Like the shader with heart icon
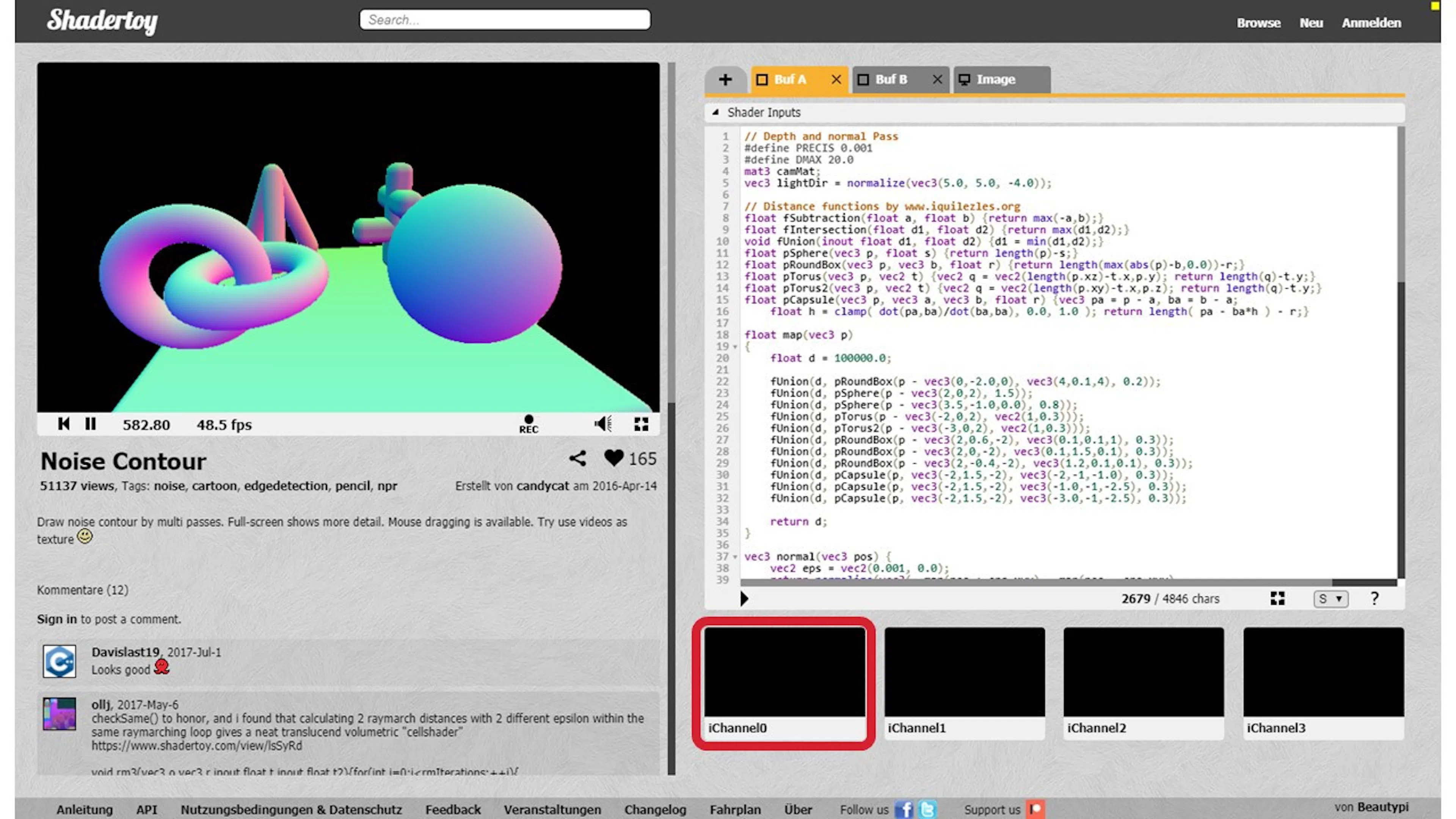Screen dimensions: 1456x819 [x=614, y=458]
